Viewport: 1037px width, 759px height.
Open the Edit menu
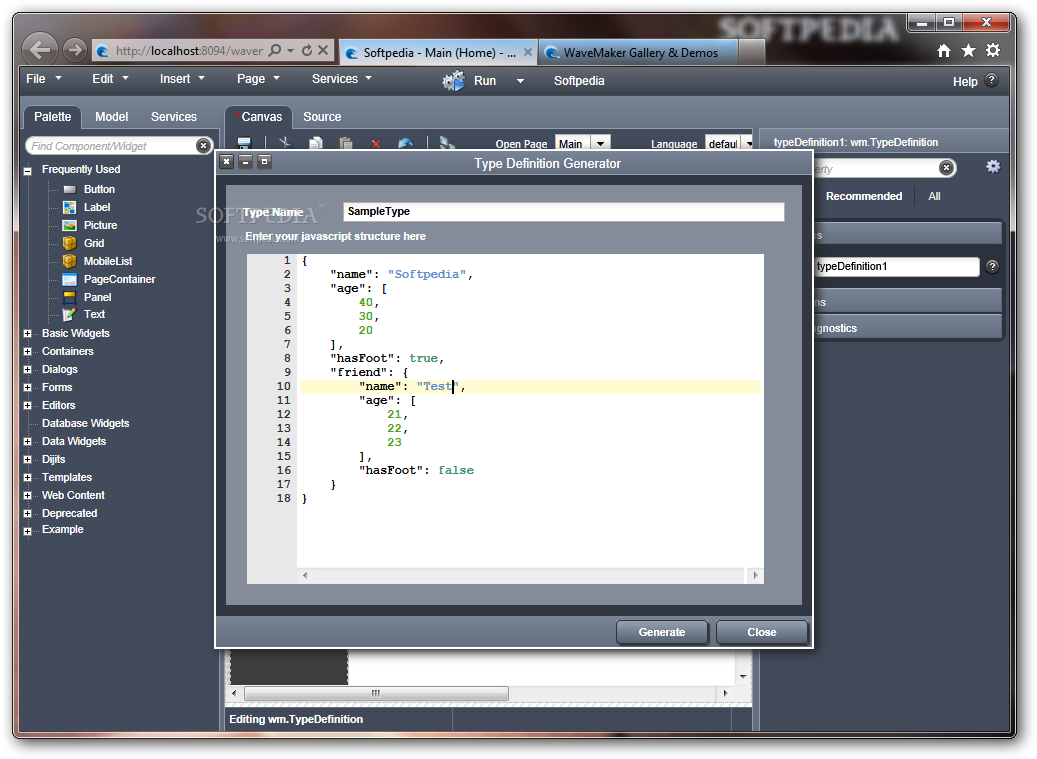110,79
